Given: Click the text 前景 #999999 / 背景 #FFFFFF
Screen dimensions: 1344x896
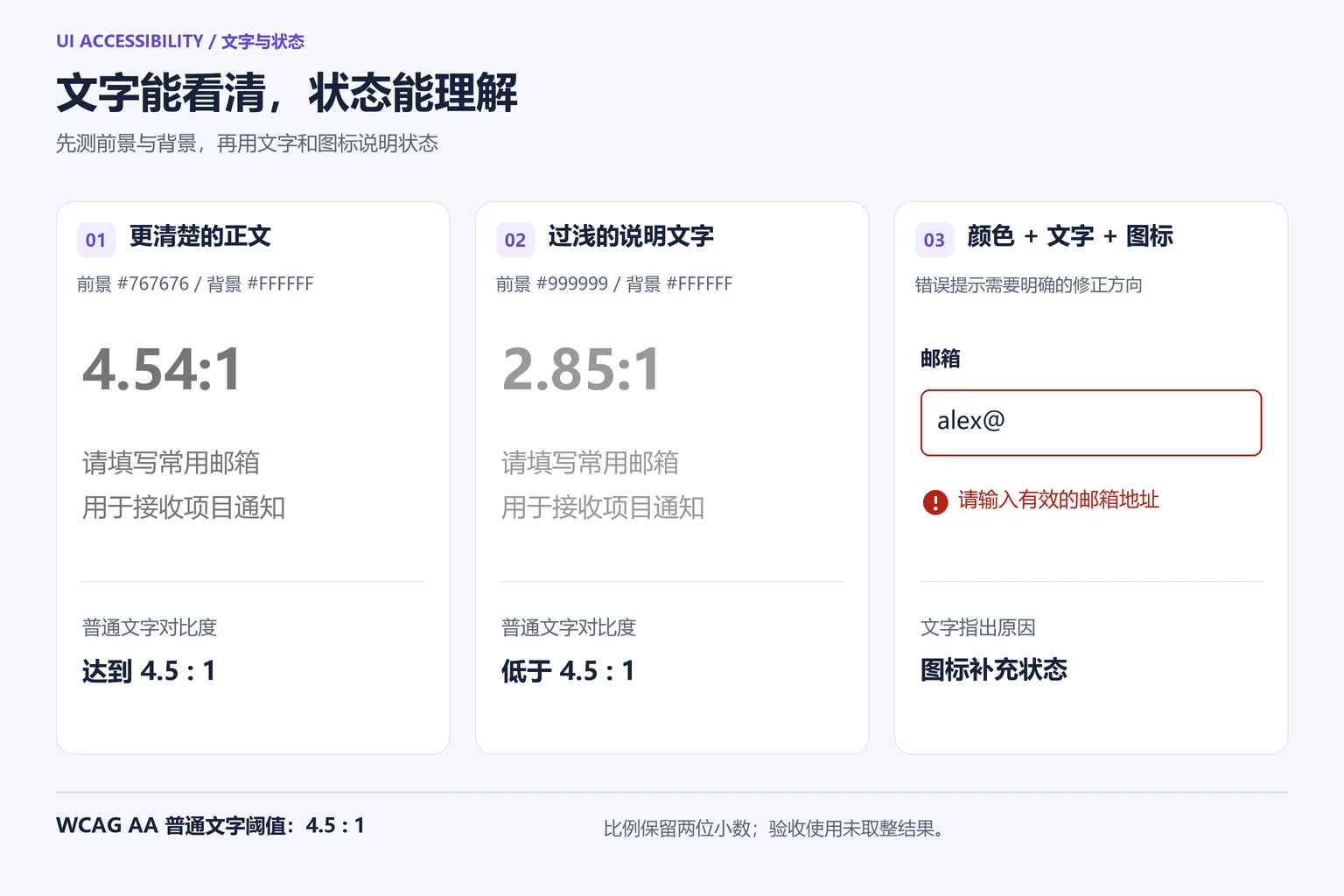Looking at the screenshot, I should [x=614, y=284].
